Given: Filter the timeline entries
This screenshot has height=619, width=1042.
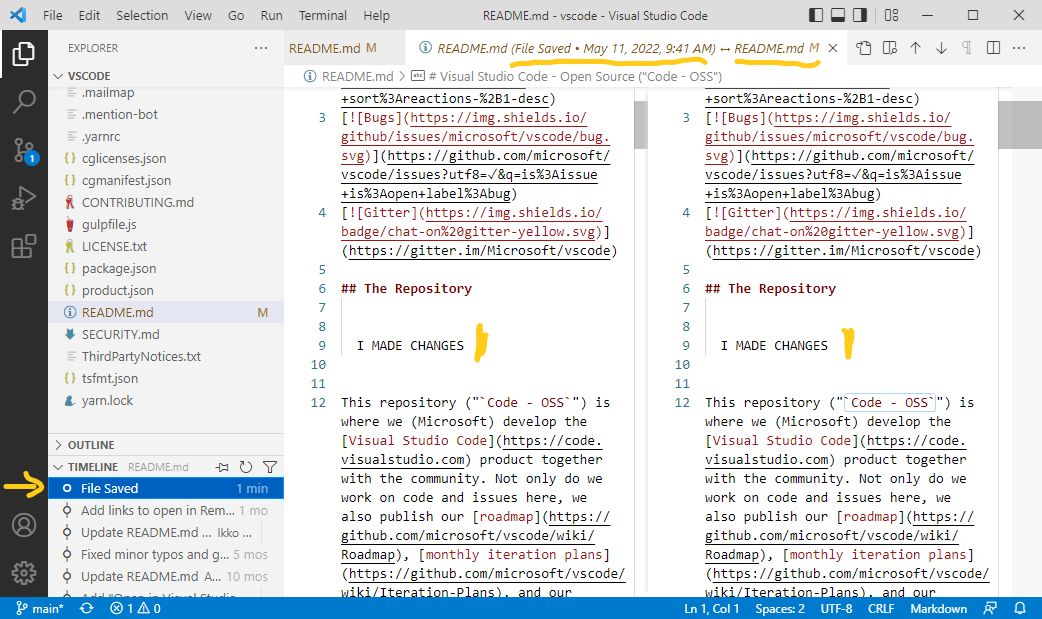Looking at the screenshot, I should 270,467.
